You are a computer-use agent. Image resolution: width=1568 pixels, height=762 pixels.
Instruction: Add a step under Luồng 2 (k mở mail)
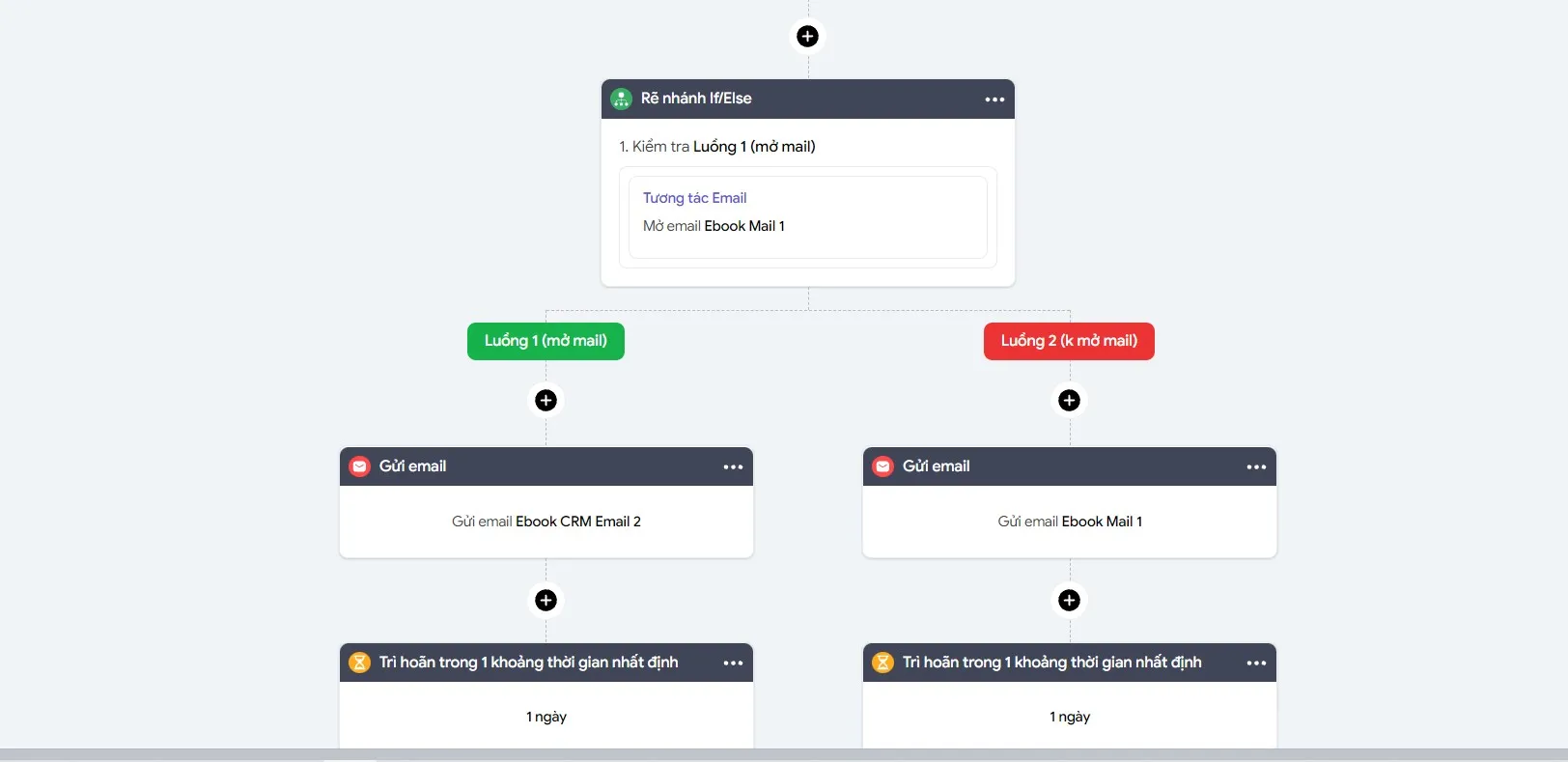click(x=1069, y=401)
